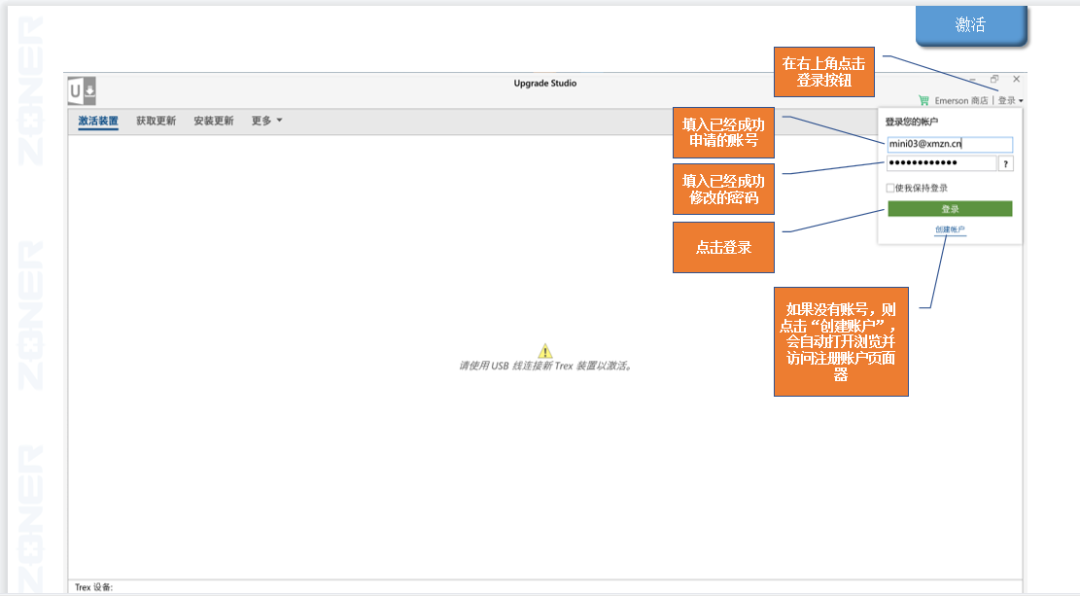
Task: Click the Trex 设备 status bar label
Action: (94, 587)
